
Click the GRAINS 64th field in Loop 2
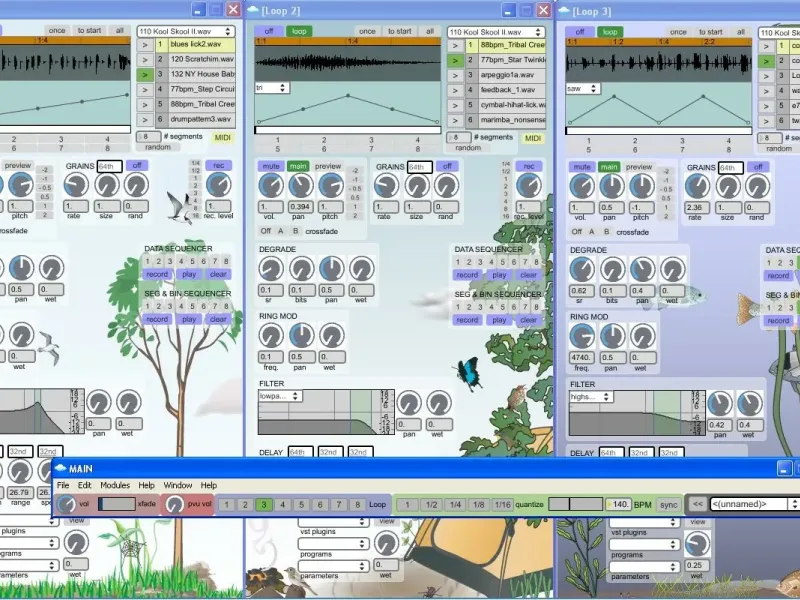click(x=420, y=167)
